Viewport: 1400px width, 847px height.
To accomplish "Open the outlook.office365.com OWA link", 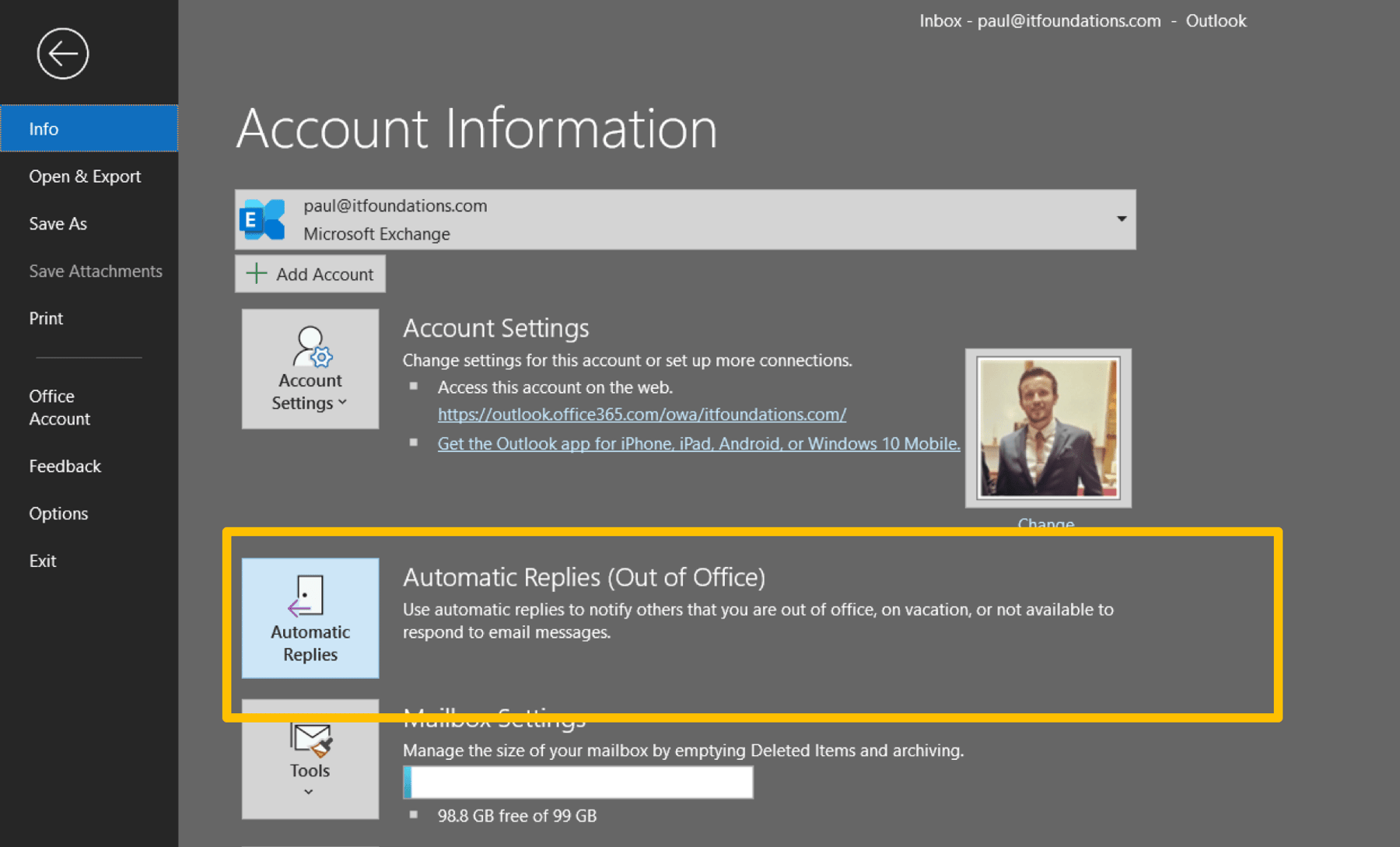I will coord(641,414).
